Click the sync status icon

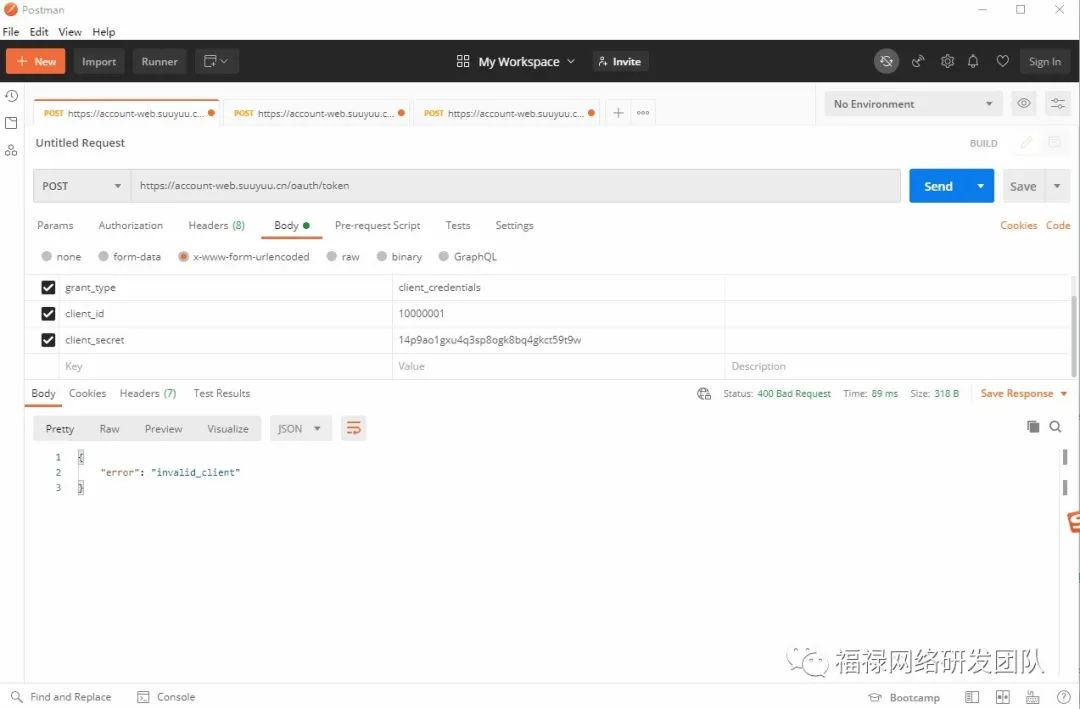point(886,61)
